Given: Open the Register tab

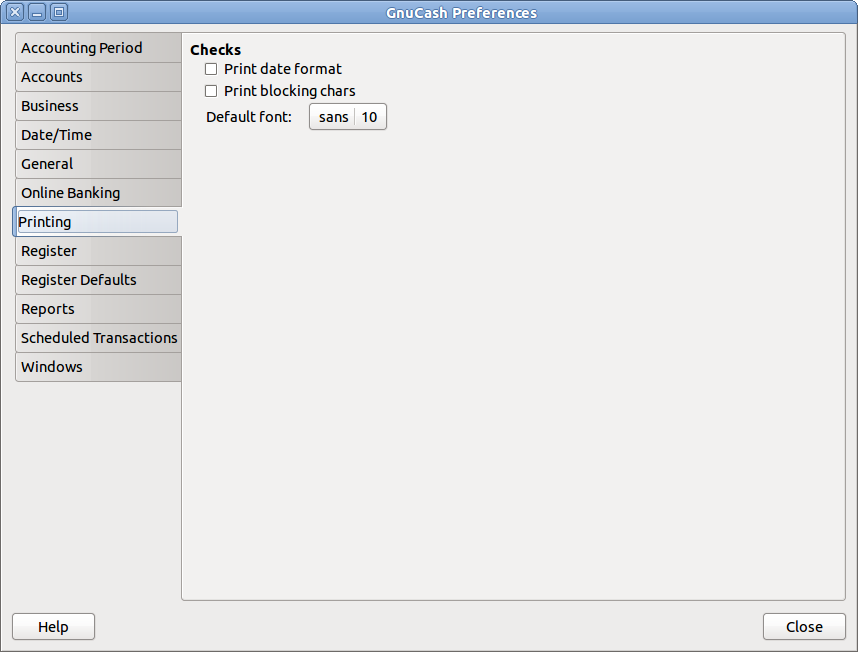Looking at the screenshot, I should point(98,251).
